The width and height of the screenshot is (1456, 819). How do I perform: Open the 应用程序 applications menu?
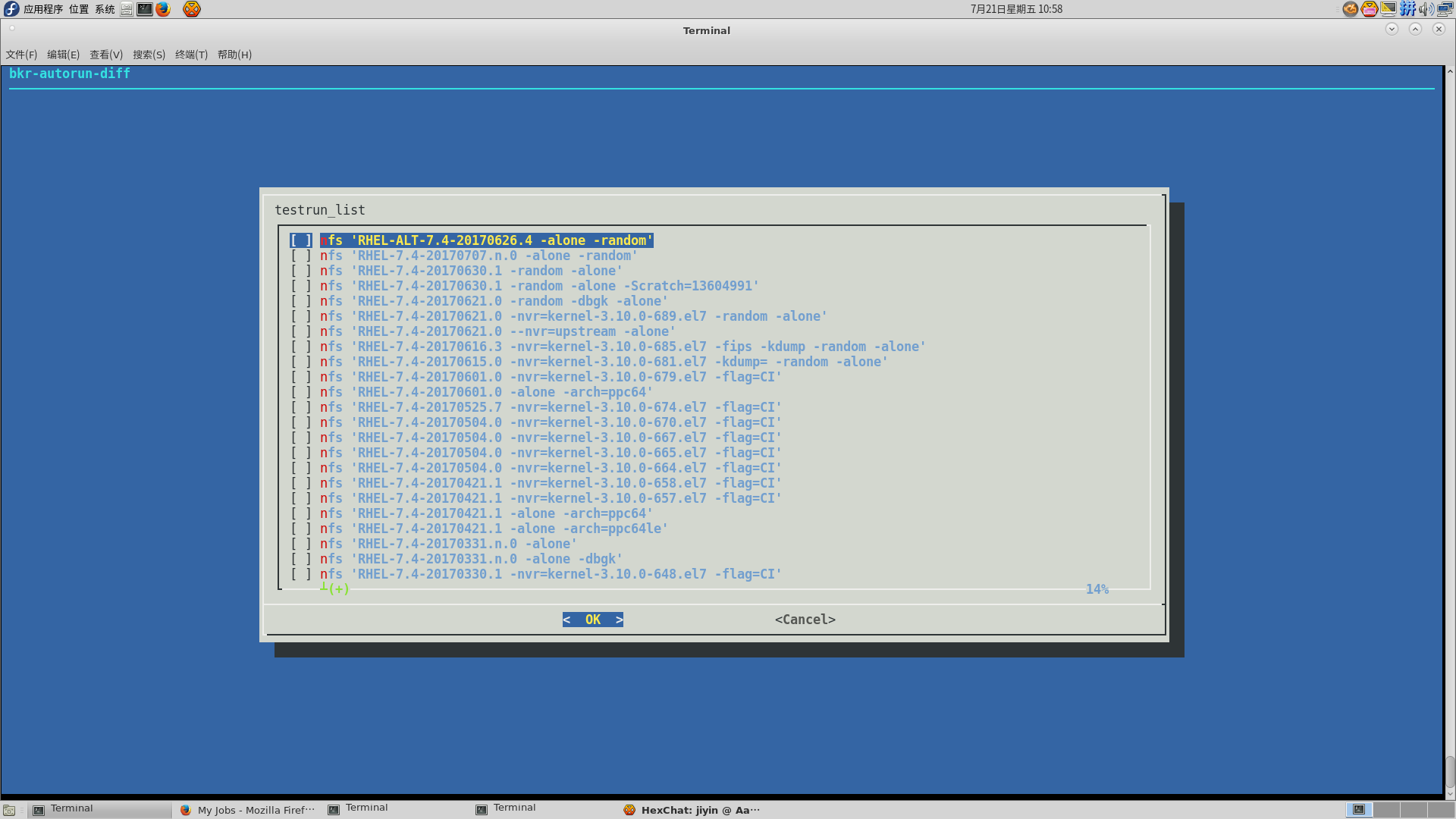(43, 9)
